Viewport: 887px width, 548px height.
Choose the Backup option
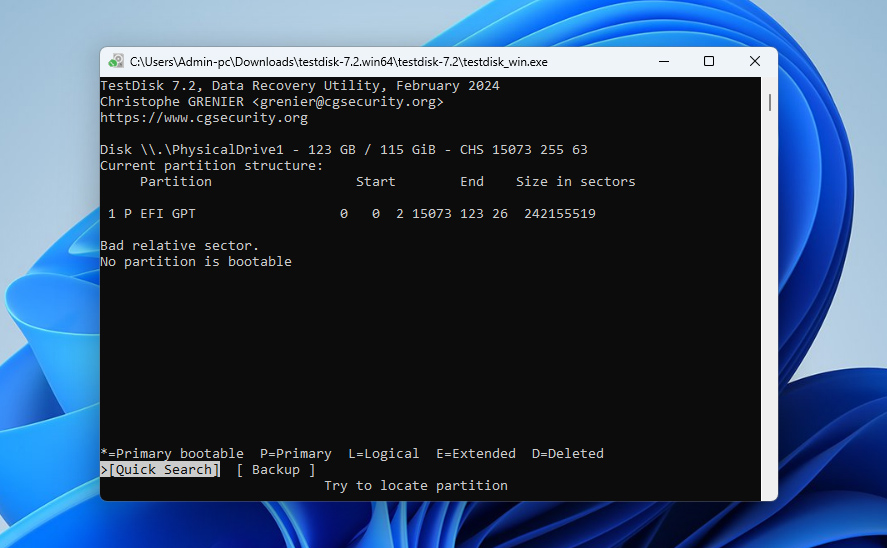coord(275,470)
